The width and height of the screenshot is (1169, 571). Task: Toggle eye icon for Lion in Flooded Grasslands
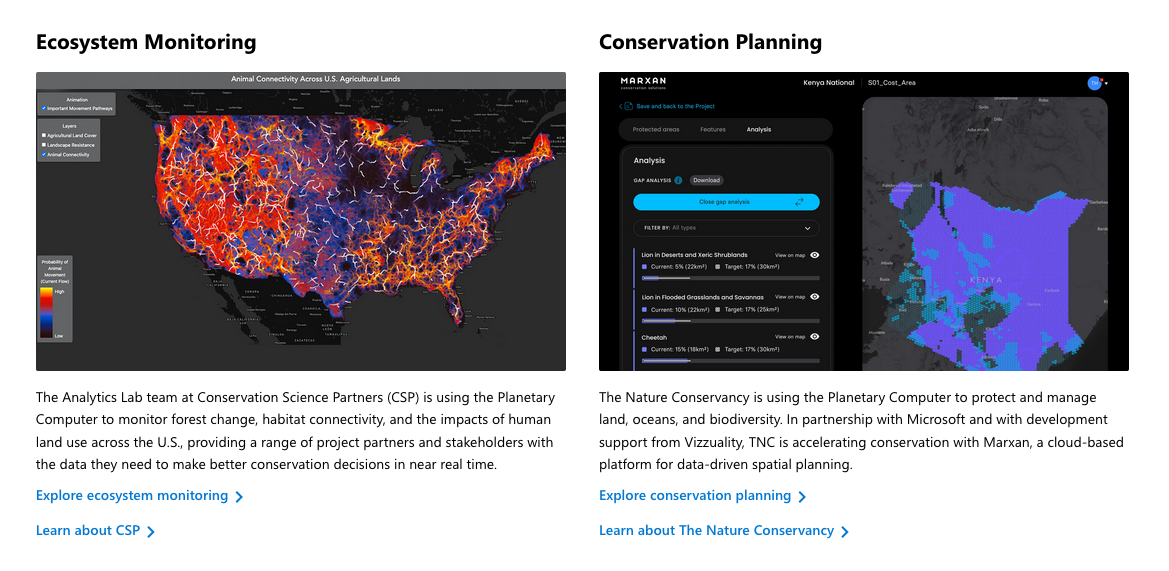pos(814,297)
